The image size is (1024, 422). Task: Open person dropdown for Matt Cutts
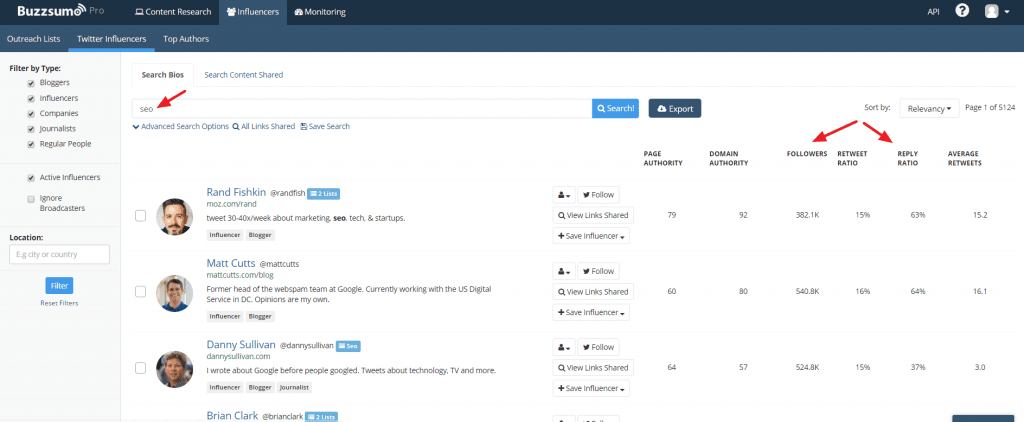(x=564, y=271)
